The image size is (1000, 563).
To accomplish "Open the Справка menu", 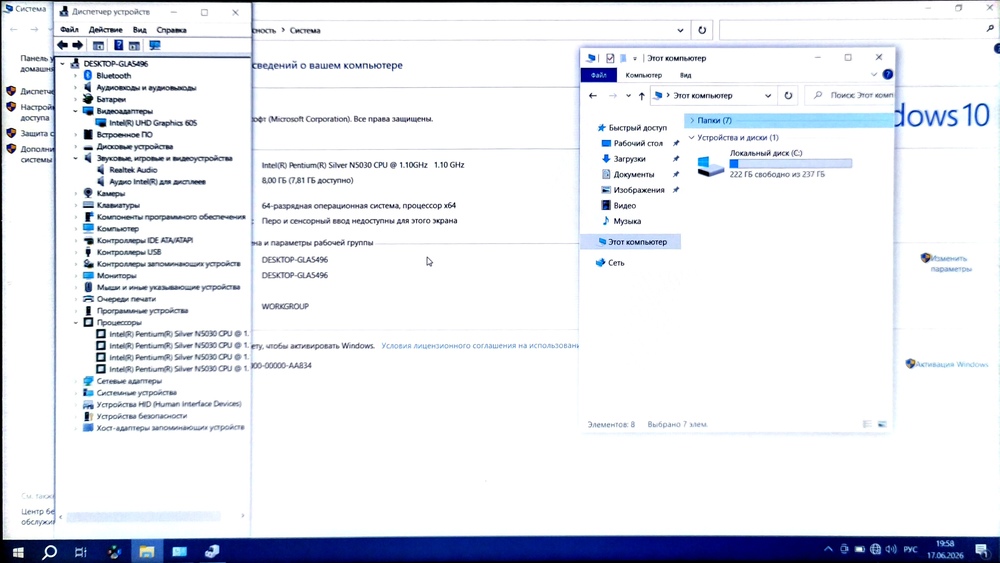I will (x=171, y=29).
